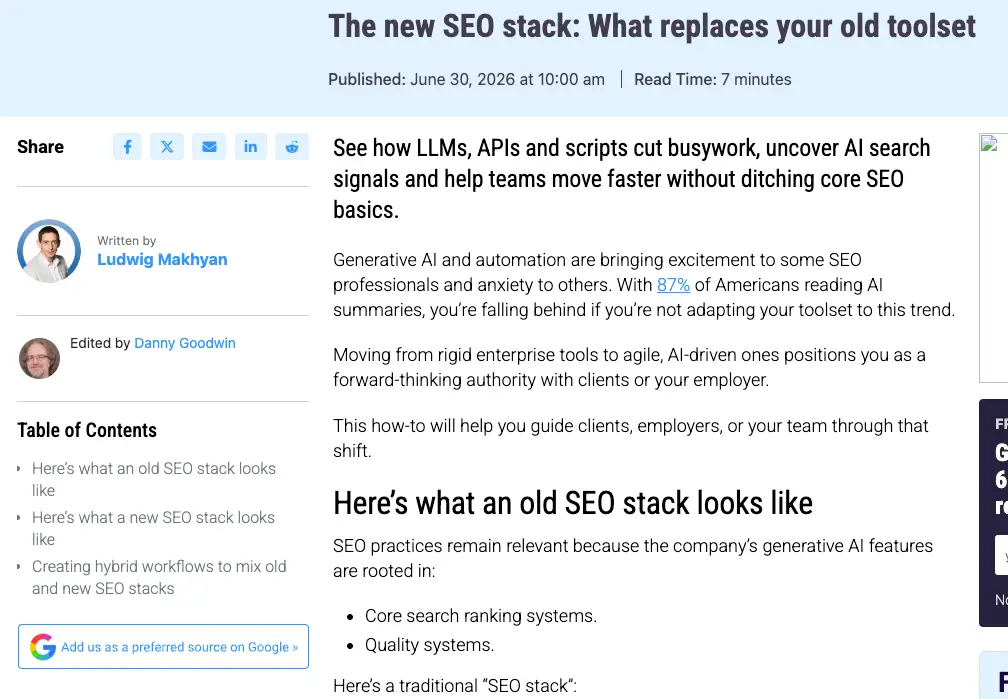The height and width of the screenshot is (699, 1008).
Task: Click 'Add us as a preferred source on Google'
Action: 163,646
